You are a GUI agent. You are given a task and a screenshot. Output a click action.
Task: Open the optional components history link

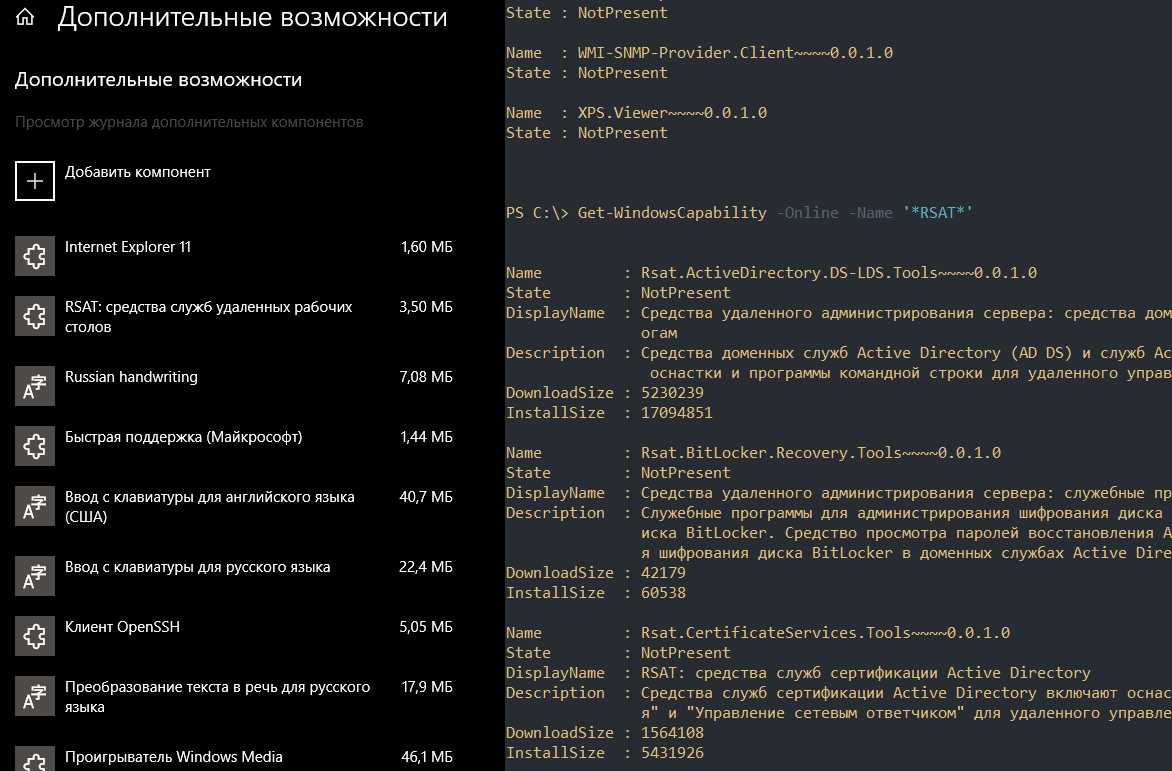click(189, 122)
